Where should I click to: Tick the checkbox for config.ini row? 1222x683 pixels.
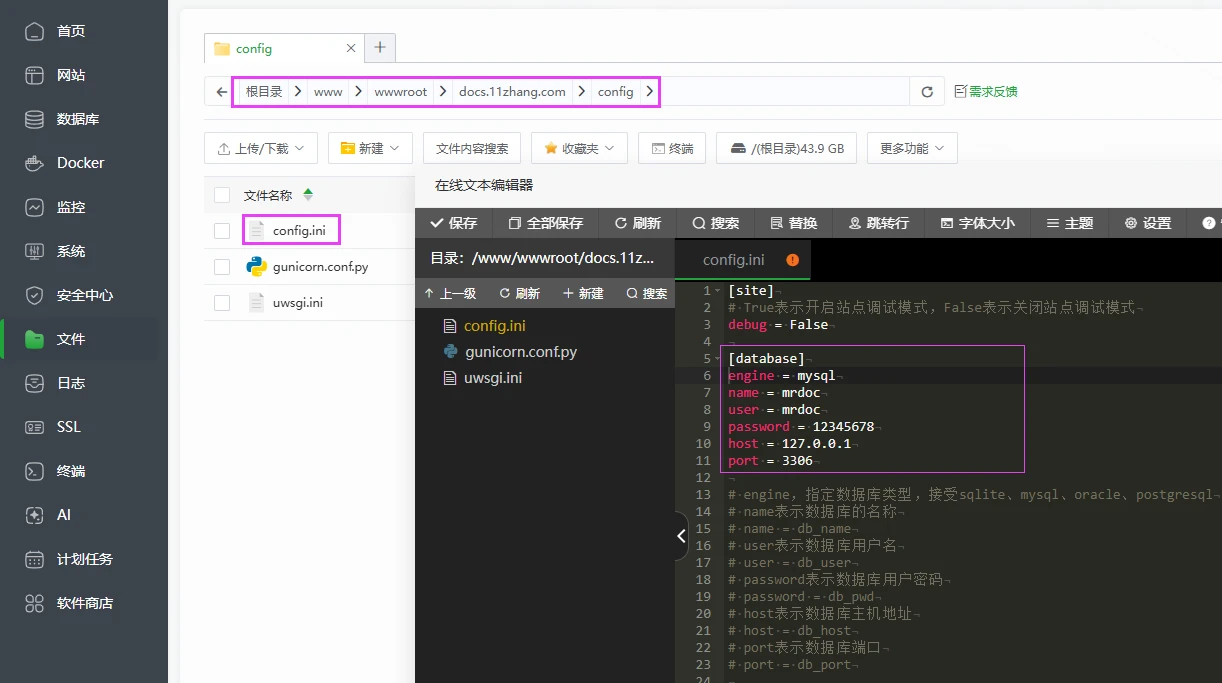[x=222, y=231]
